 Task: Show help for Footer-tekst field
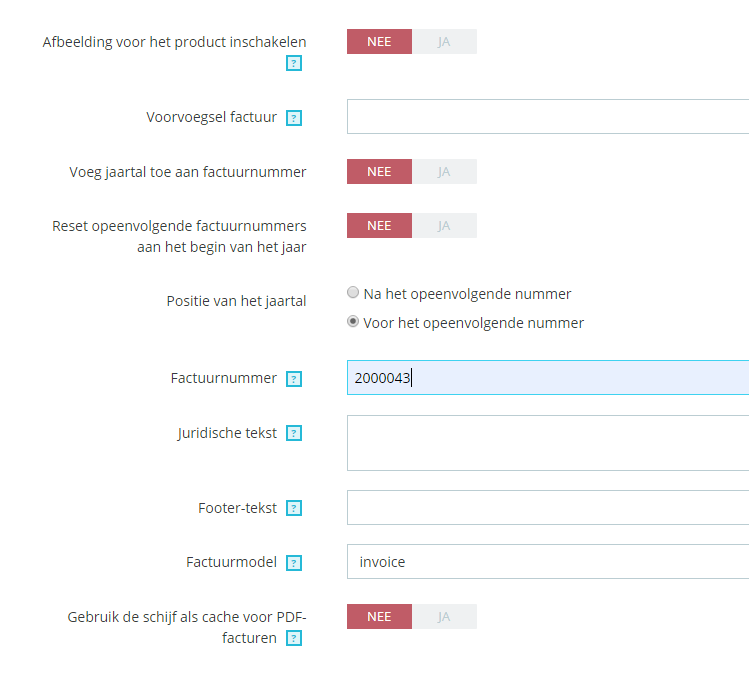[x=294, y=508]
